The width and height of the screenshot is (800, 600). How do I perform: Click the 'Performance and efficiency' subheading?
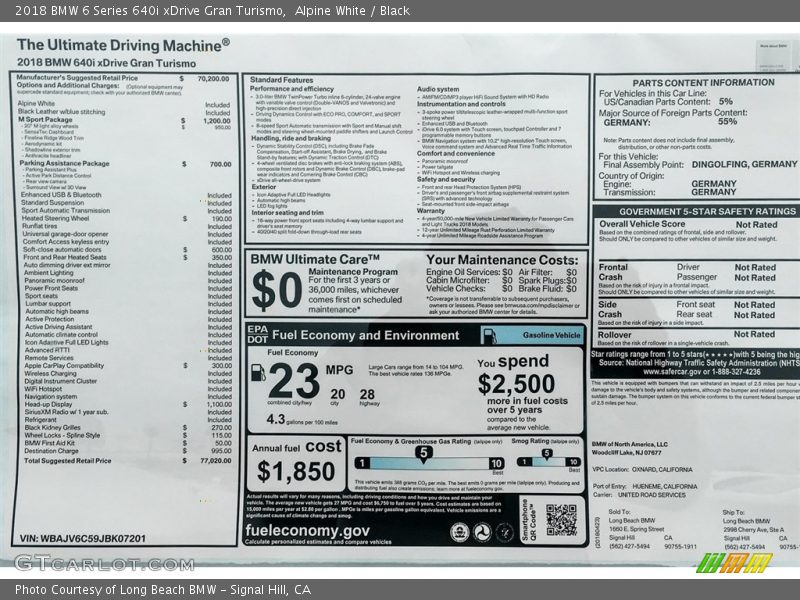[x=292, y=89]
